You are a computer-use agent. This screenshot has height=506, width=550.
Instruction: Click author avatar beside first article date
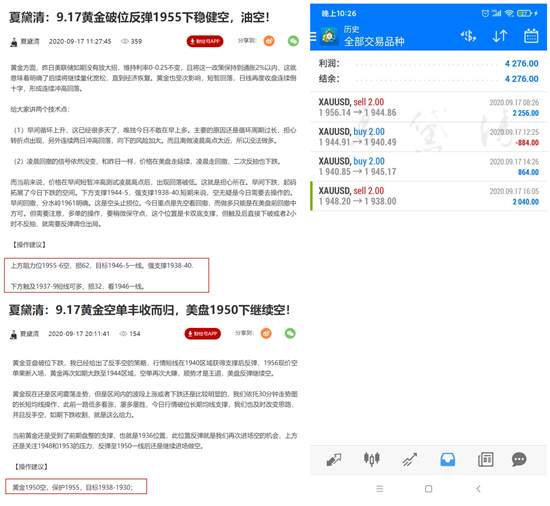pos(14,42)
